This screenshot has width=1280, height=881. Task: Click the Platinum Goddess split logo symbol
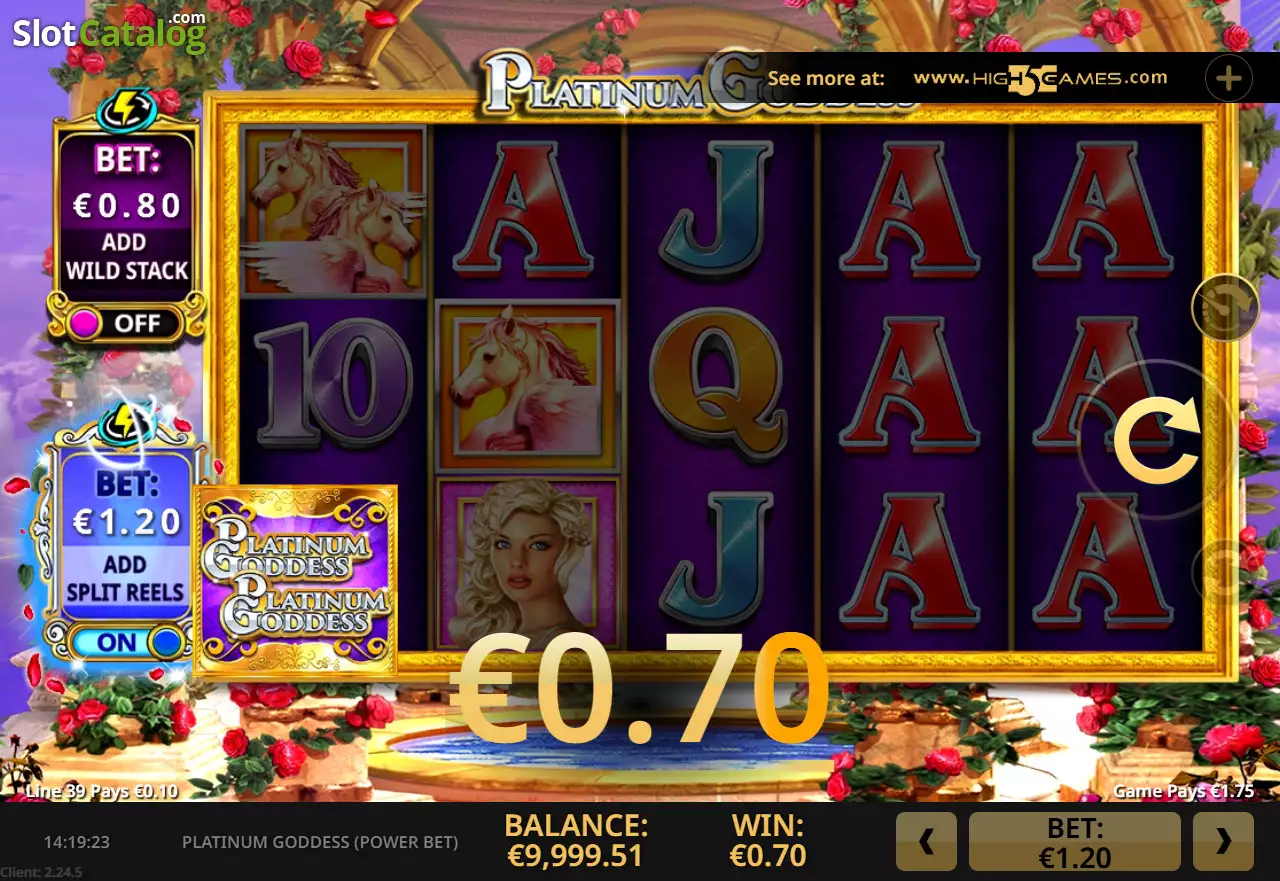coord(296,580)
